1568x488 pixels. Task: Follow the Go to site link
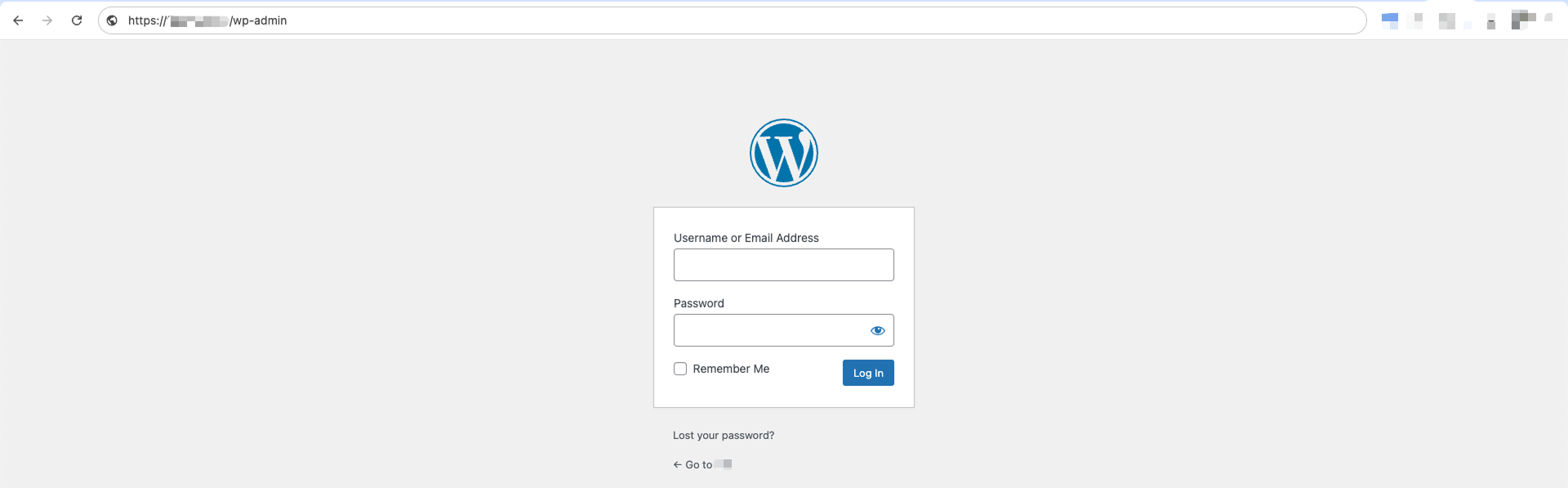702,464
